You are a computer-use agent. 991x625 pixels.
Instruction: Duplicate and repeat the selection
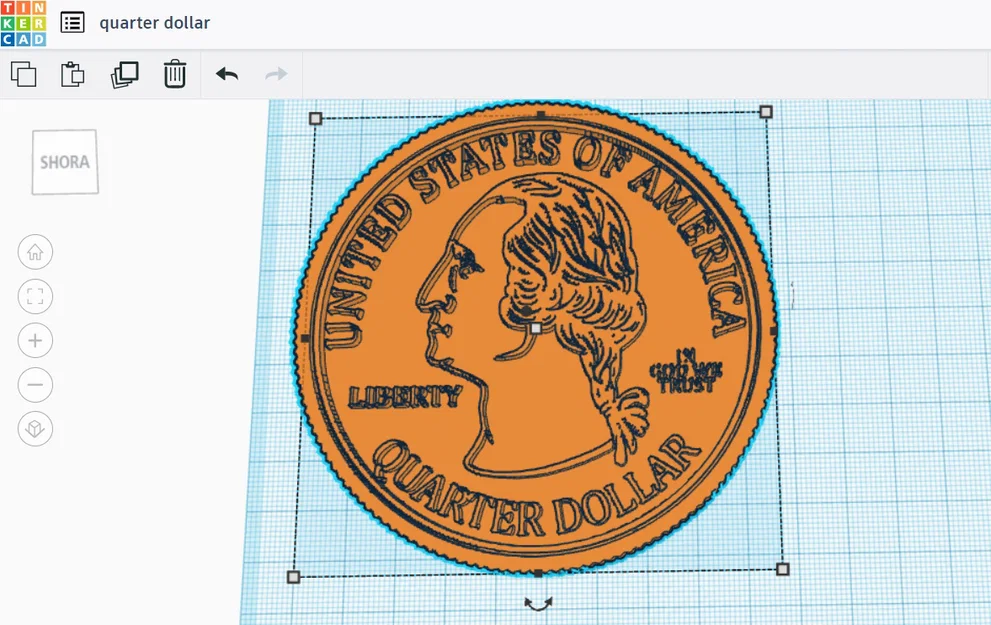coord(125,75)
